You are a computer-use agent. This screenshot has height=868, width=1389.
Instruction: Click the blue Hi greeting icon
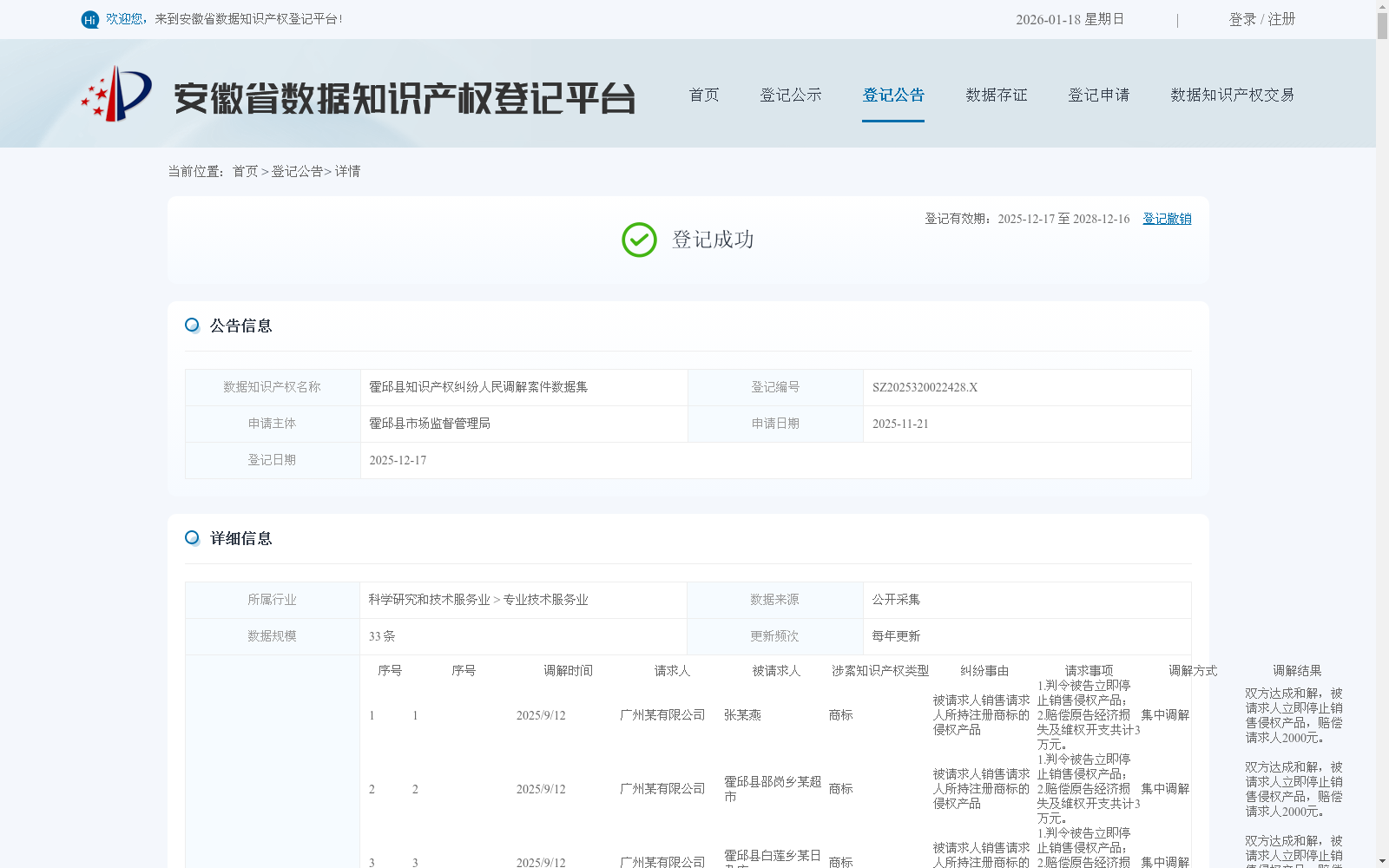pos(90,19)
